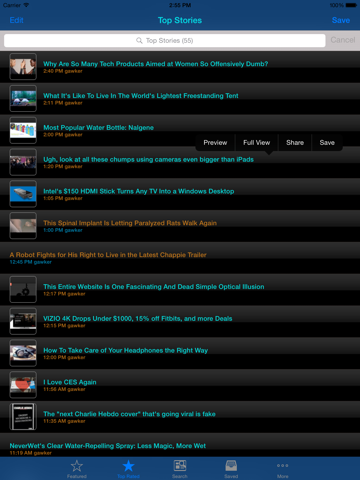Open 'Intel's $150 HDMI Stick' headline

tap(139, 191)
